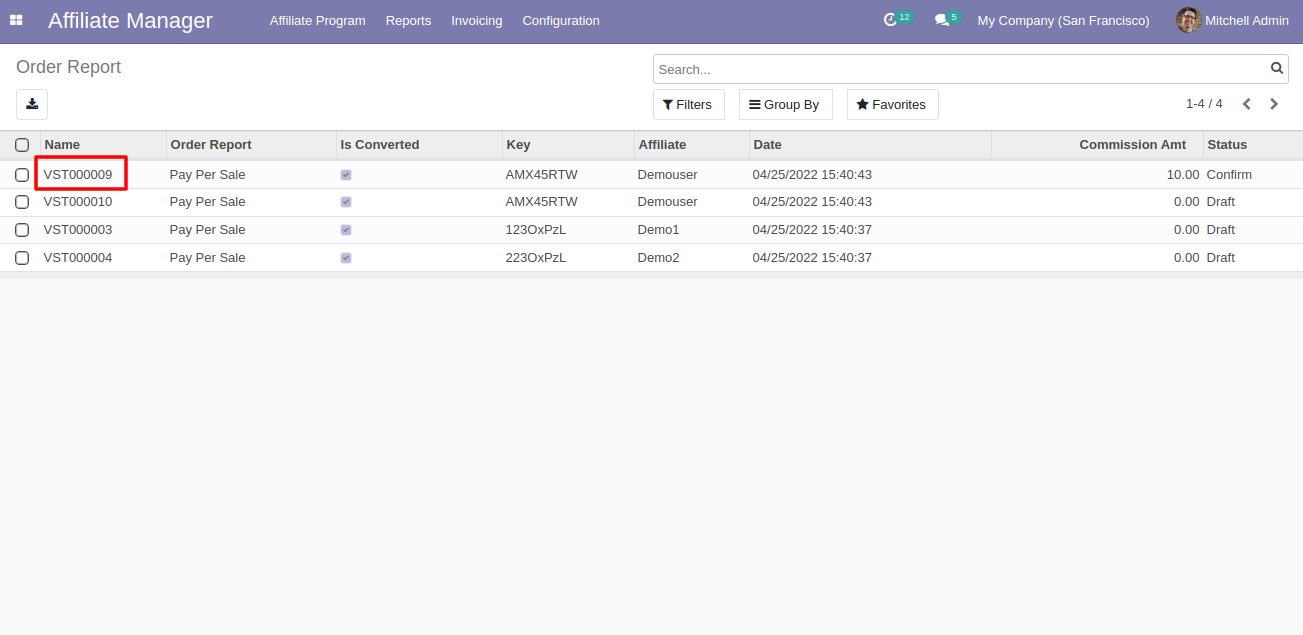1303x635 pixels.
Task: Click the download export icon button
Action: click(x=32, y=104)
